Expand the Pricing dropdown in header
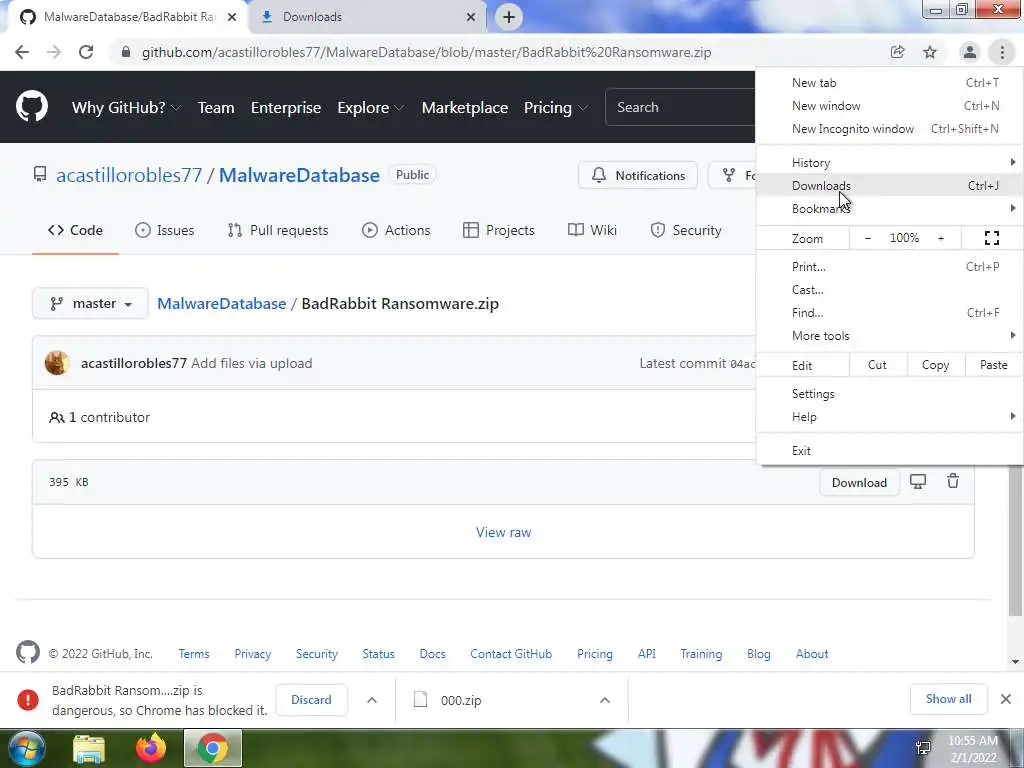The width and height of the screenshot is (1024, 768). 556,108
